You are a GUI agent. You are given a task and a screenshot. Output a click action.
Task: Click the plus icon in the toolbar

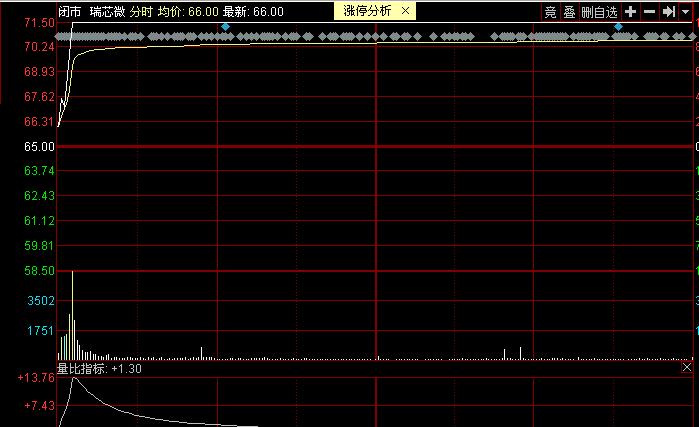click(630, 12)
